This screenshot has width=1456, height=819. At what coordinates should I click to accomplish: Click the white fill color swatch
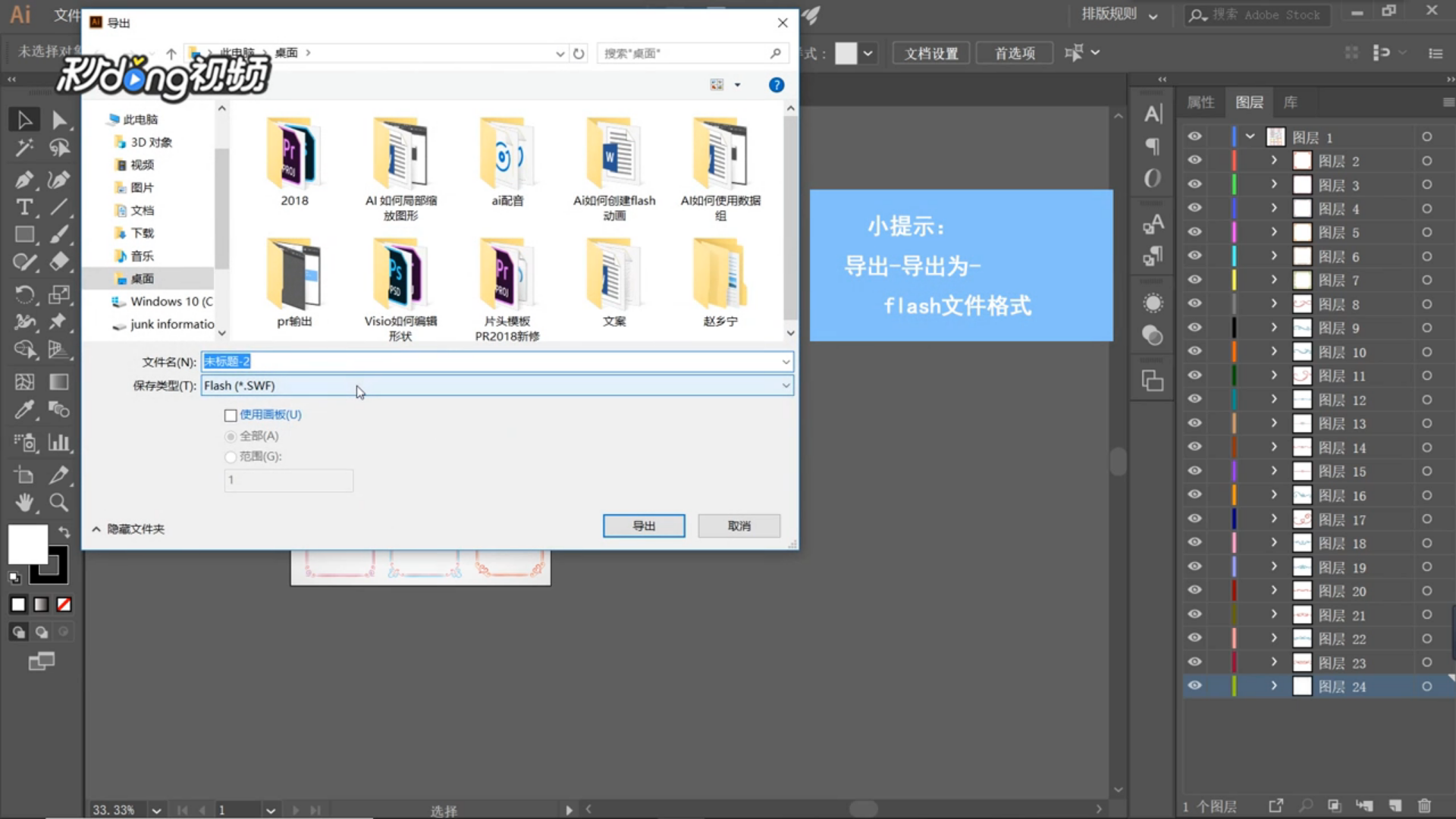tap(27, 544)
